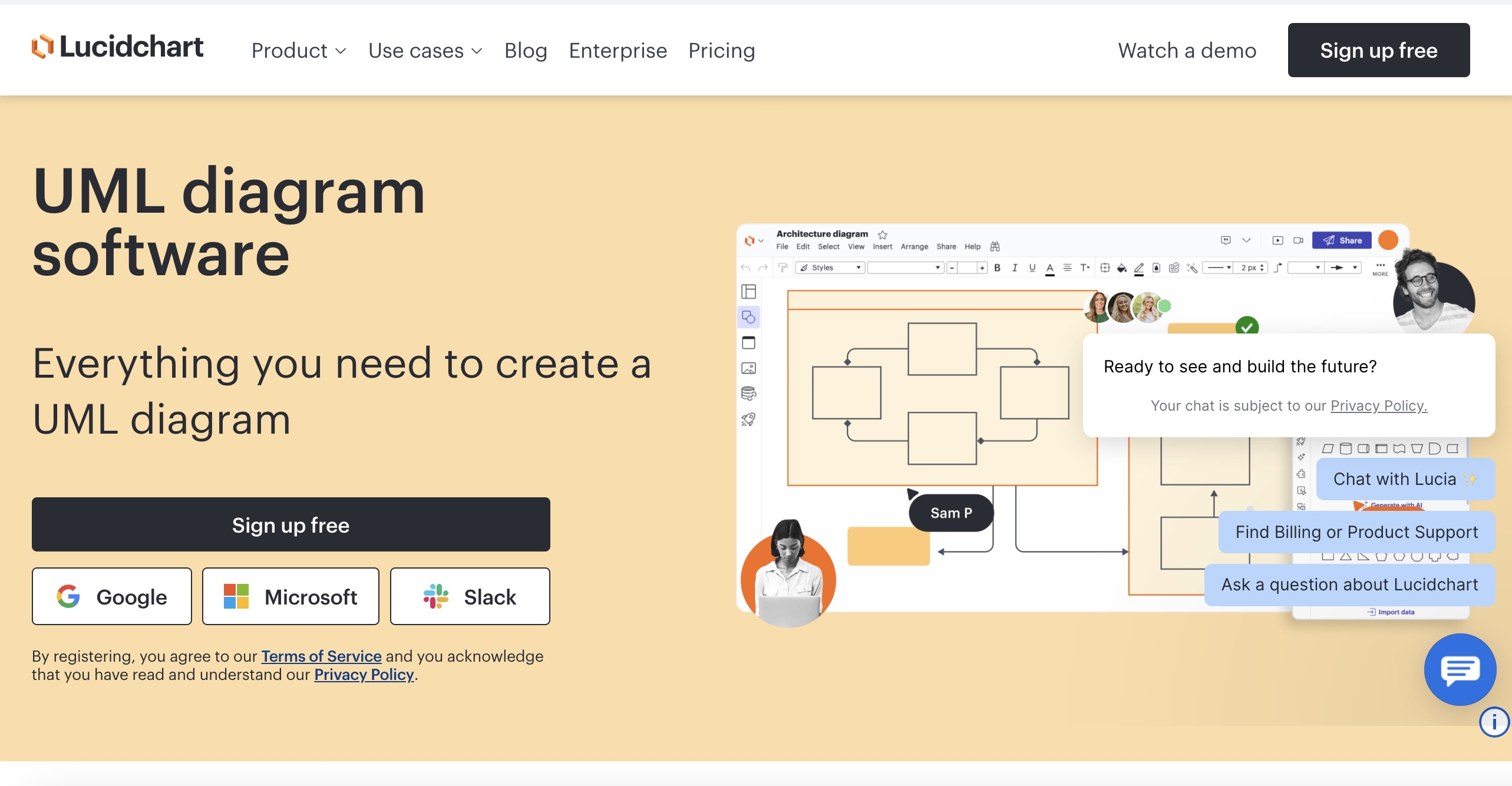Open the blue chat bubble widget
The height and width of the screenshot is (786, 1512).
coord(1459,669)
